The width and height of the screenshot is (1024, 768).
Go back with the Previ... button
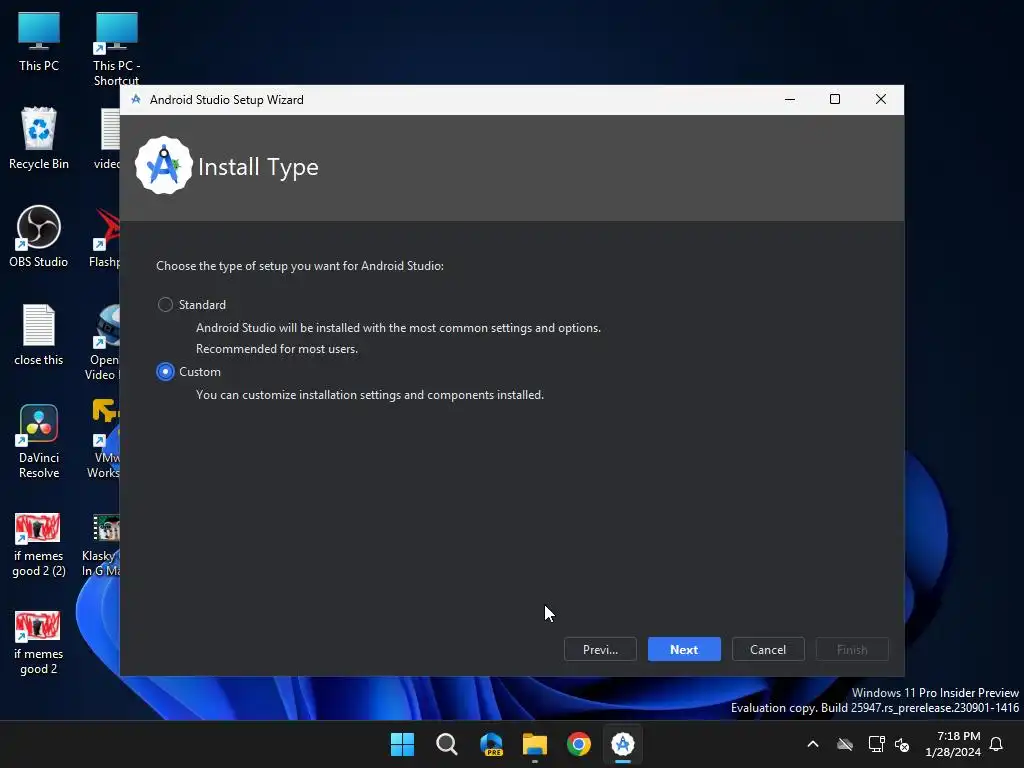click(x=600, y=649)
